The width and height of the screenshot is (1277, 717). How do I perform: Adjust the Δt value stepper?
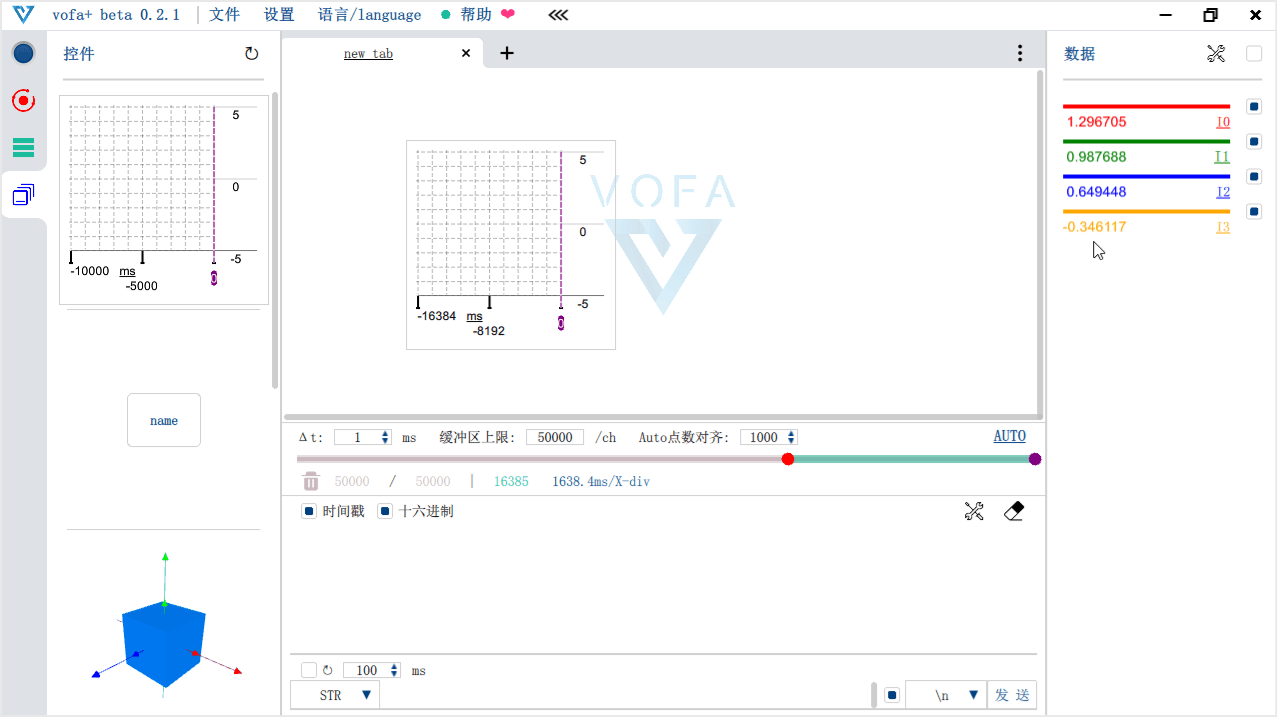tap(386, 437)
